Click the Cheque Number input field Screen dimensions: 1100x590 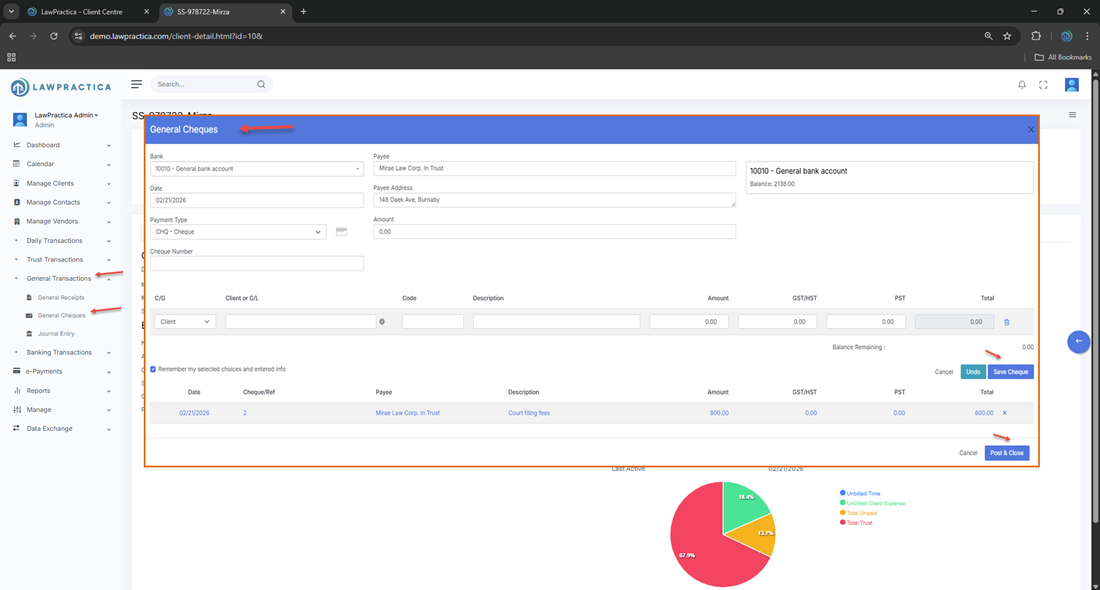pyautogui.click(x=257, y=264)
